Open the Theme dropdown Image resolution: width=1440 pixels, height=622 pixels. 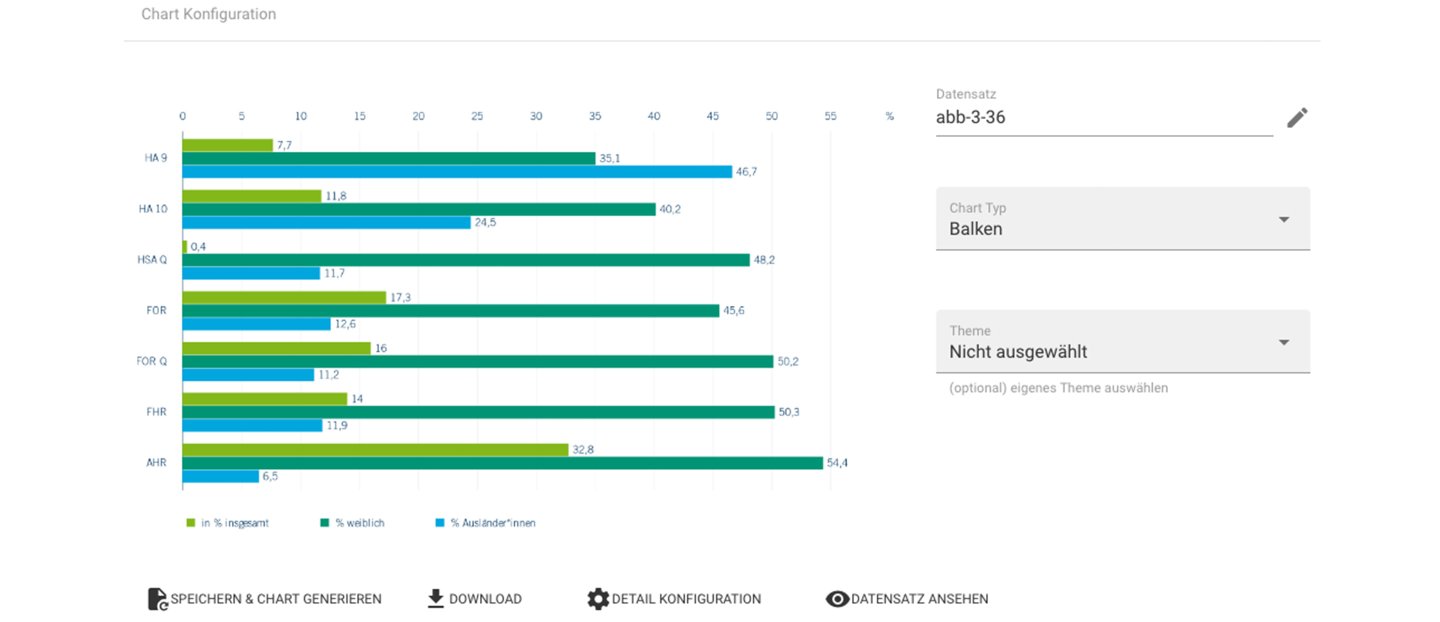point(1123,342)
